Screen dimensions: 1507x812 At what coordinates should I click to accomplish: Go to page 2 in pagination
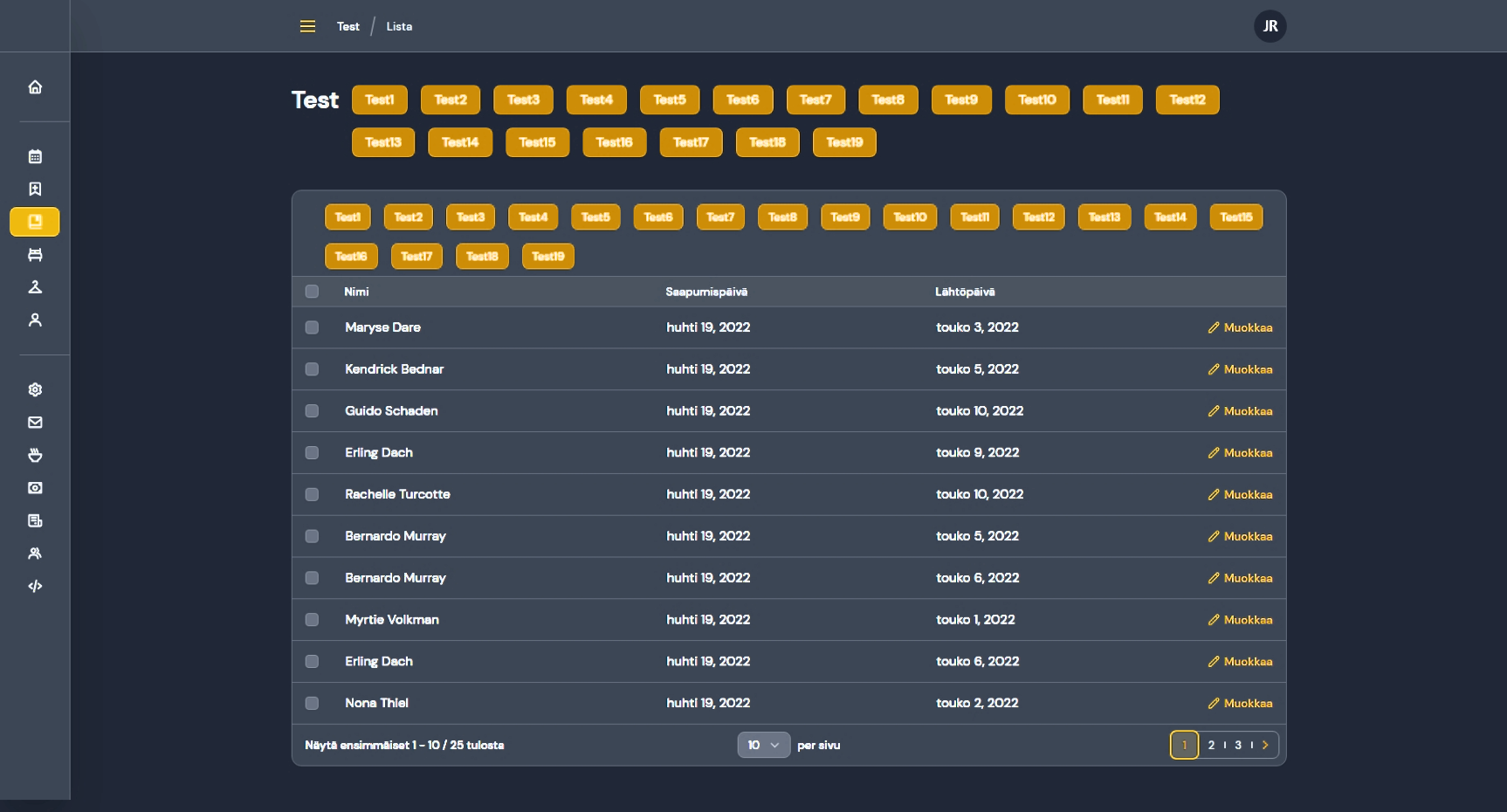[x=1211, y=745]
